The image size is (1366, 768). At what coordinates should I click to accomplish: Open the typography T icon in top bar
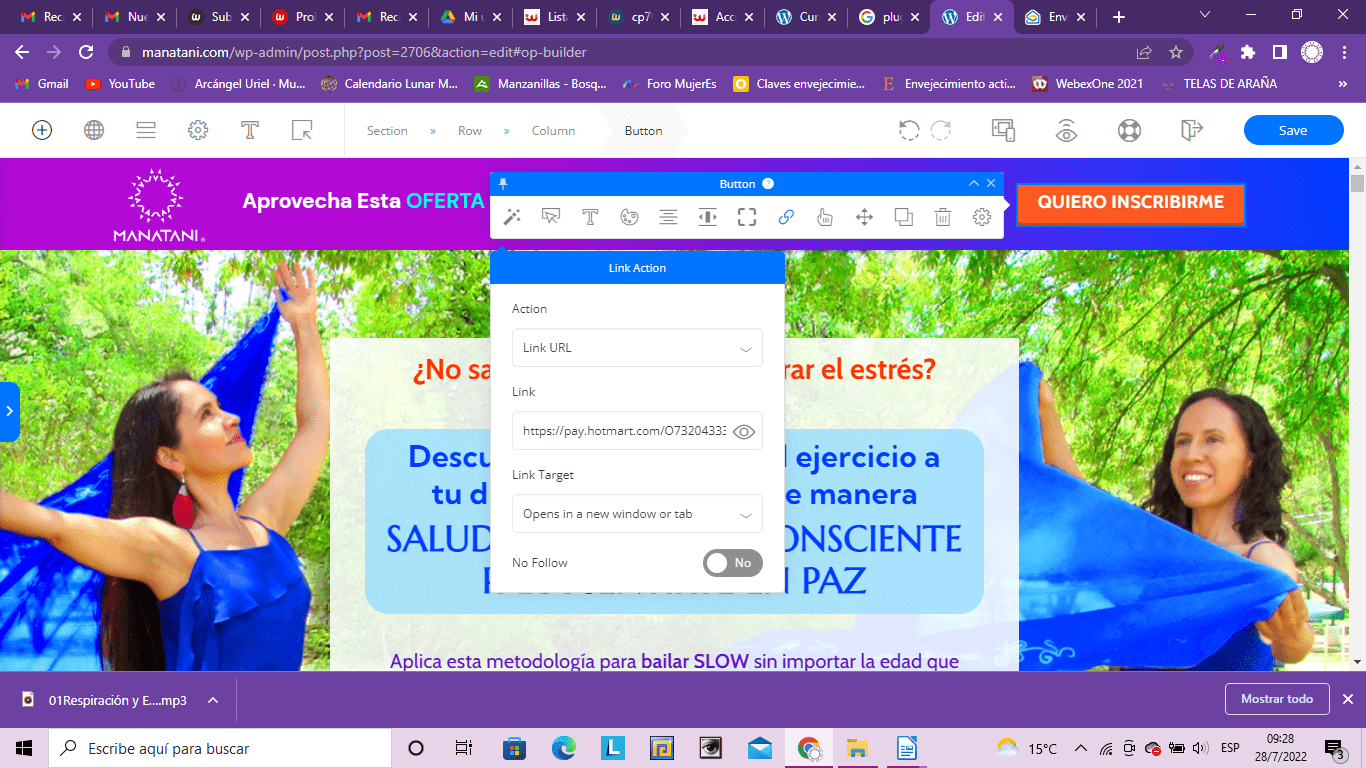250,130
